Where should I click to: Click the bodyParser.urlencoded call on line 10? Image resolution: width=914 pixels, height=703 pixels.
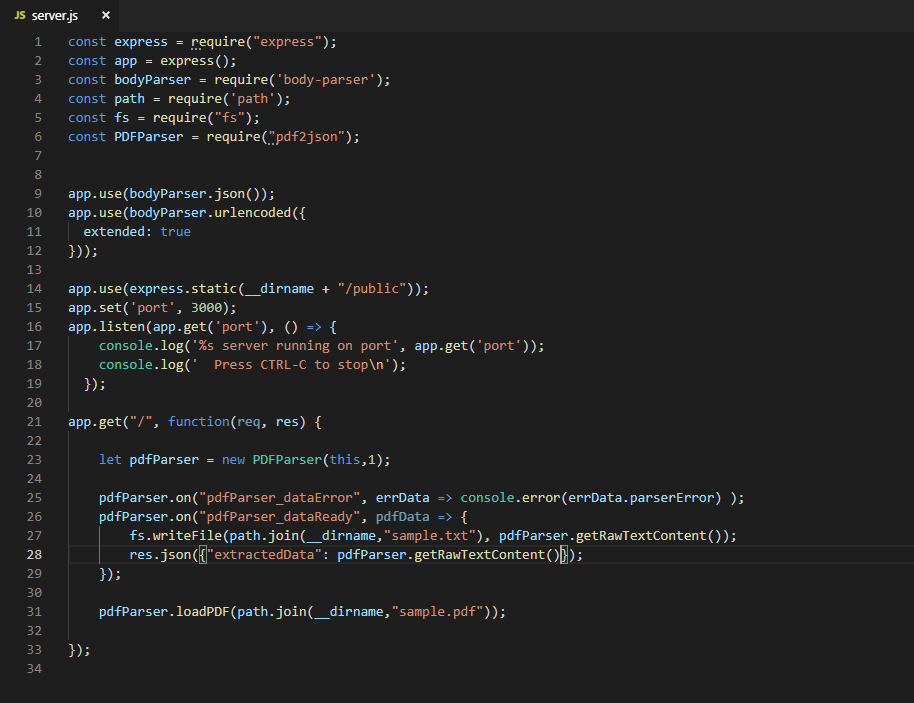(x=210, y=213)
